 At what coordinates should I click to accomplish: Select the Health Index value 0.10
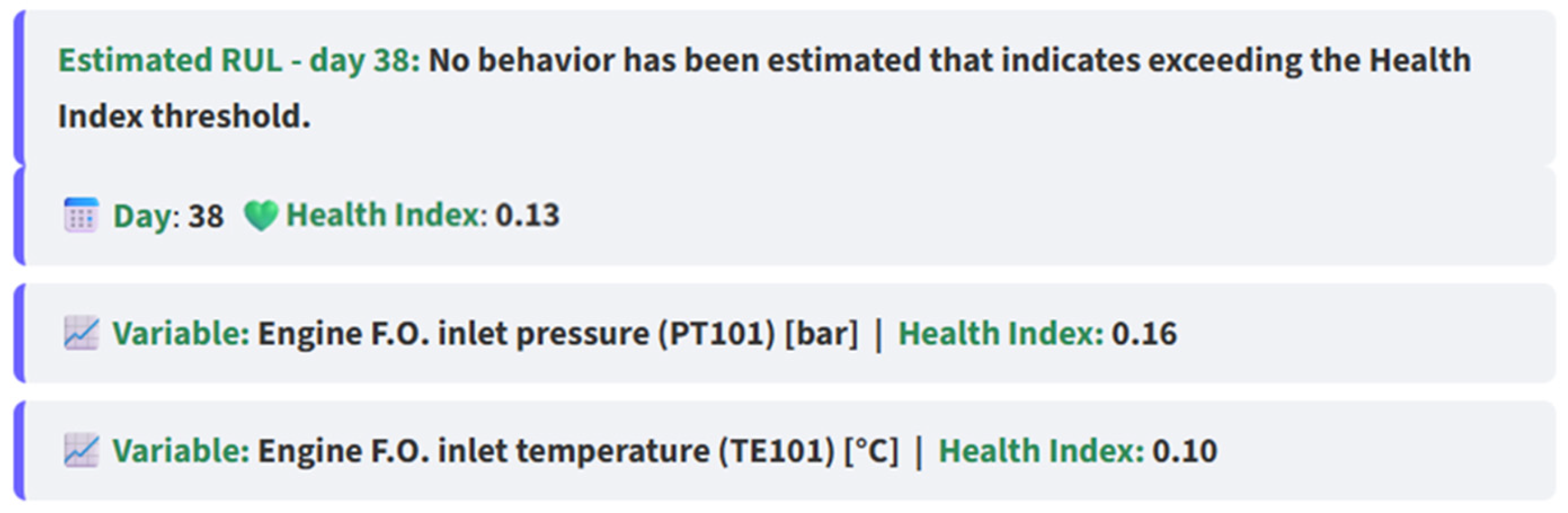tap(1184, 451)
